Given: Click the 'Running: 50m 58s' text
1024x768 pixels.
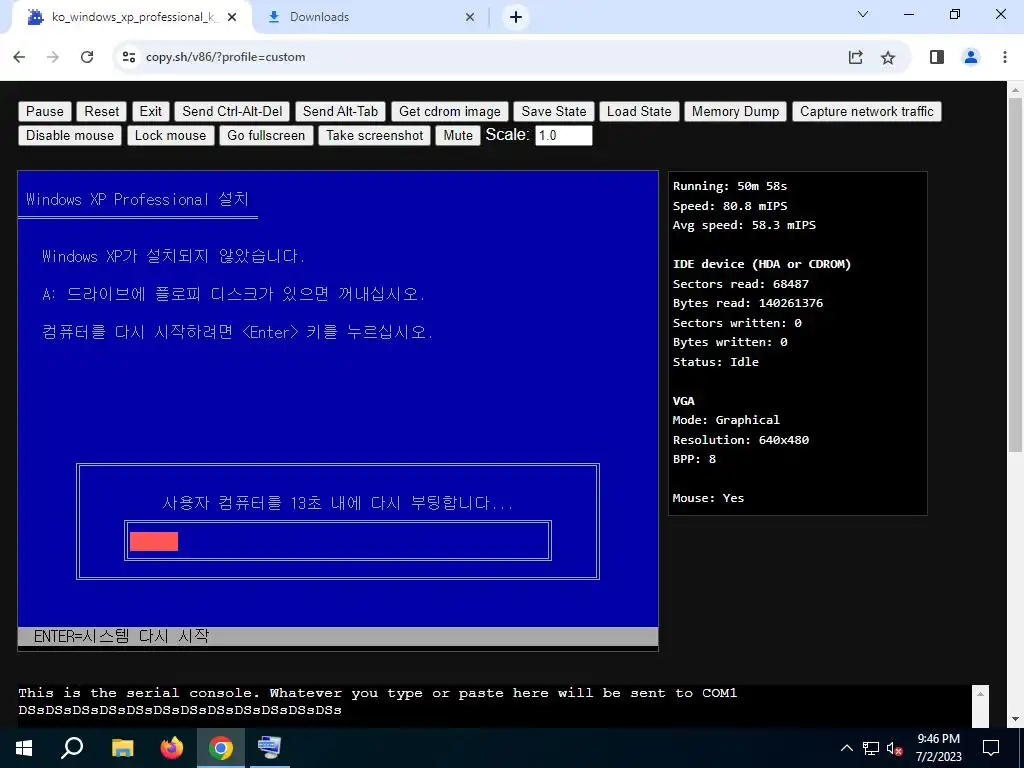Looking at the screenshot, I should click(x=729, y=186).
